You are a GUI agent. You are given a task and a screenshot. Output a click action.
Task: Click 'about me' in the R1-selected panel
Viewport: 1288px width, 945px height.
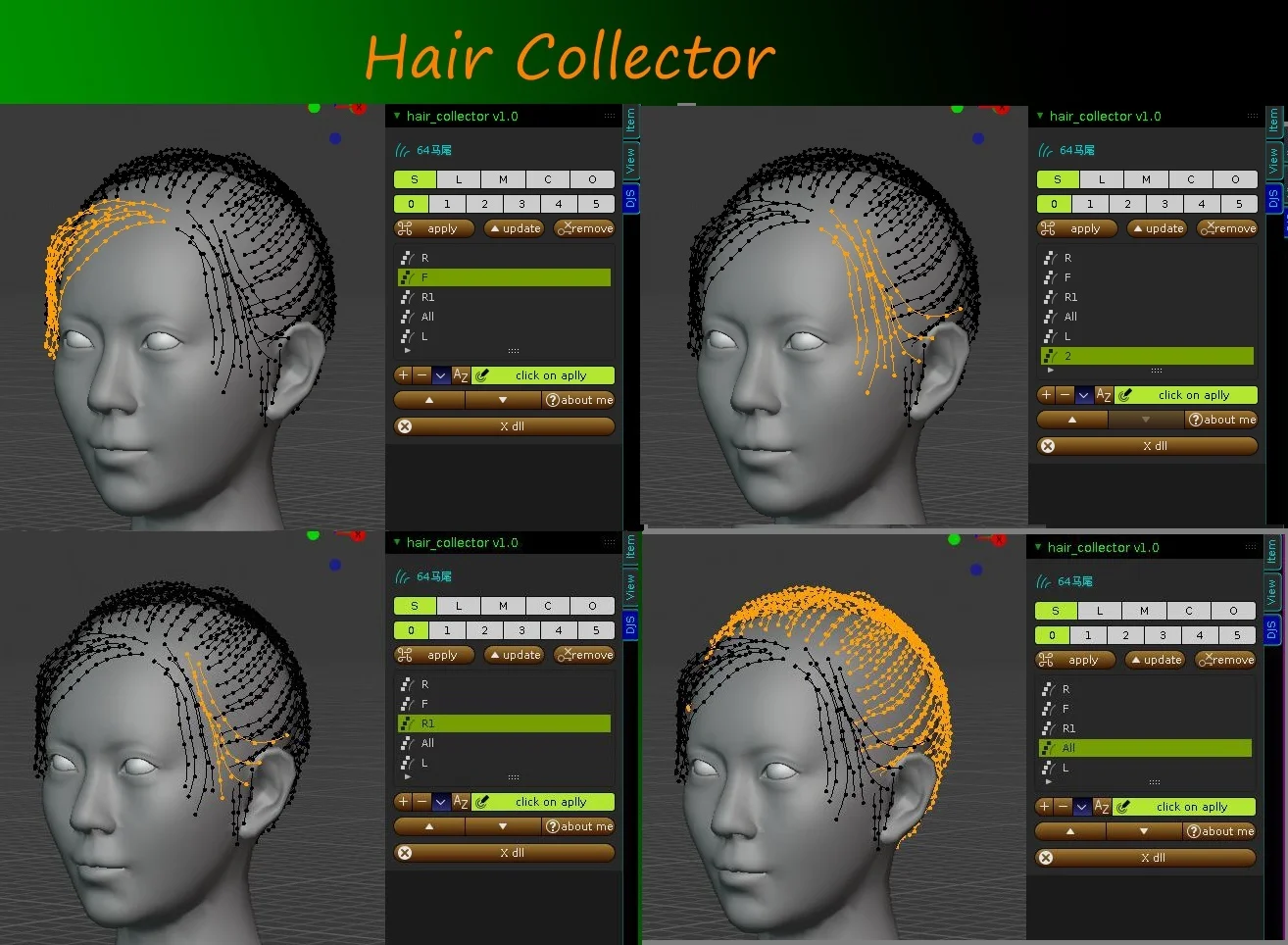(x=578, y=826)
